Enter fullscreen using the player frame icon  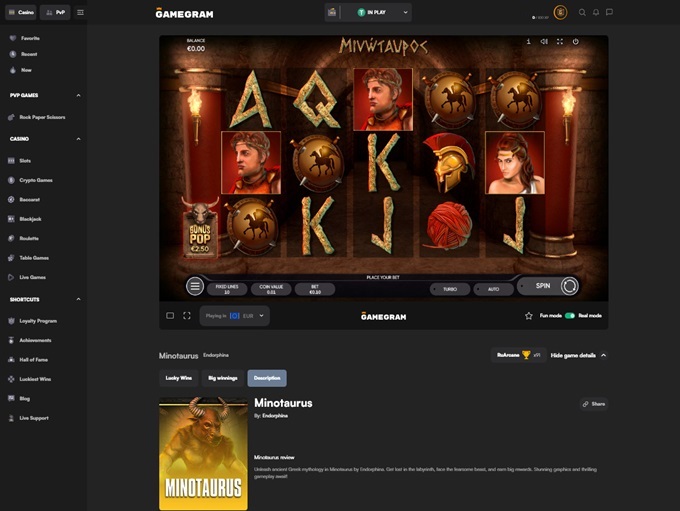187,316
